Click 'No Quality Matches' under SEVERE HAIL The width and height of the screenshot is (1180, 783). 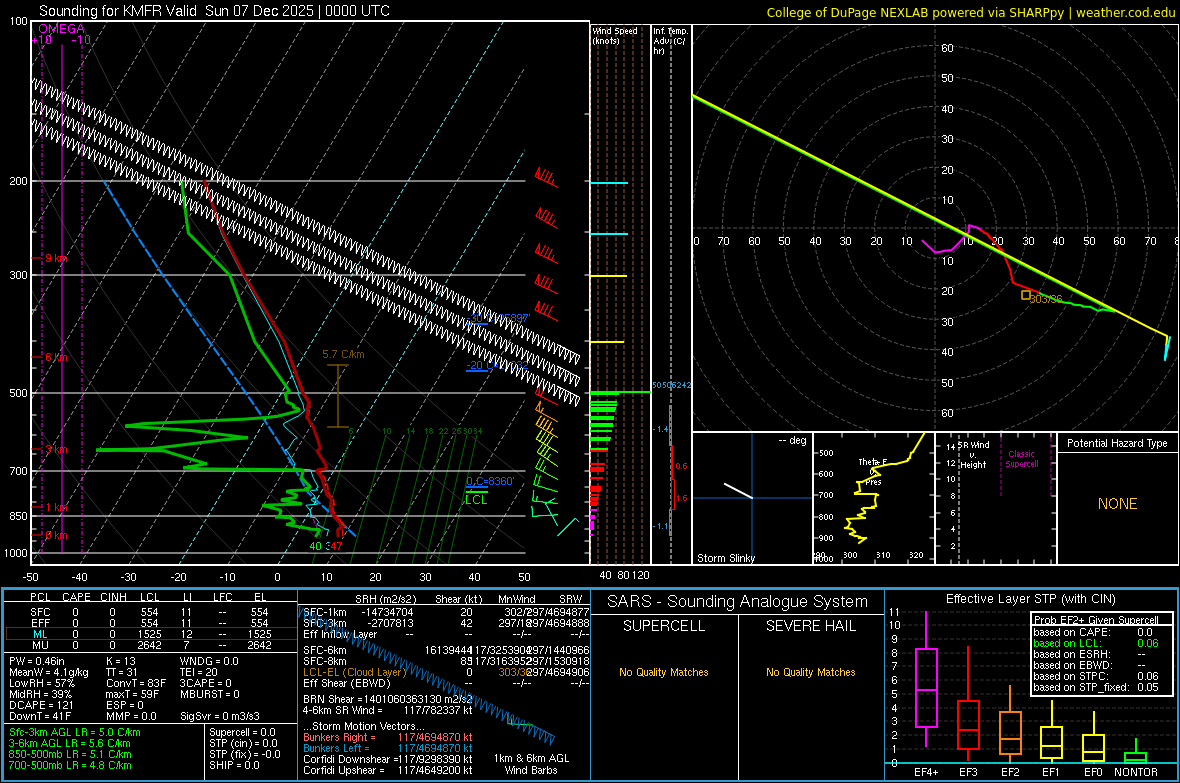tap(810, 672)
